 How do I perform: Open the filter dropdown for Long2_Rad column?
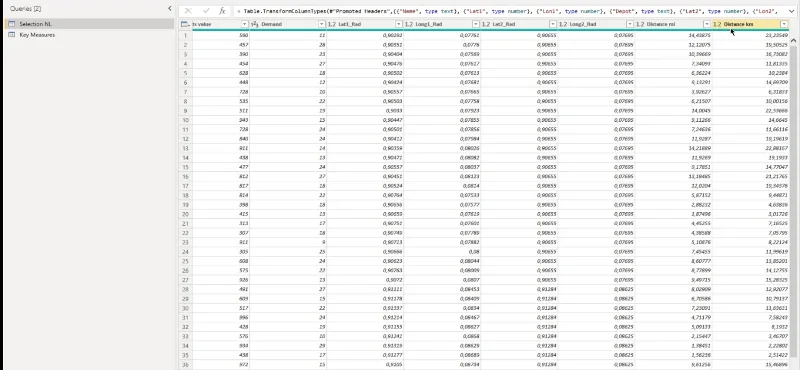(630, 24)
